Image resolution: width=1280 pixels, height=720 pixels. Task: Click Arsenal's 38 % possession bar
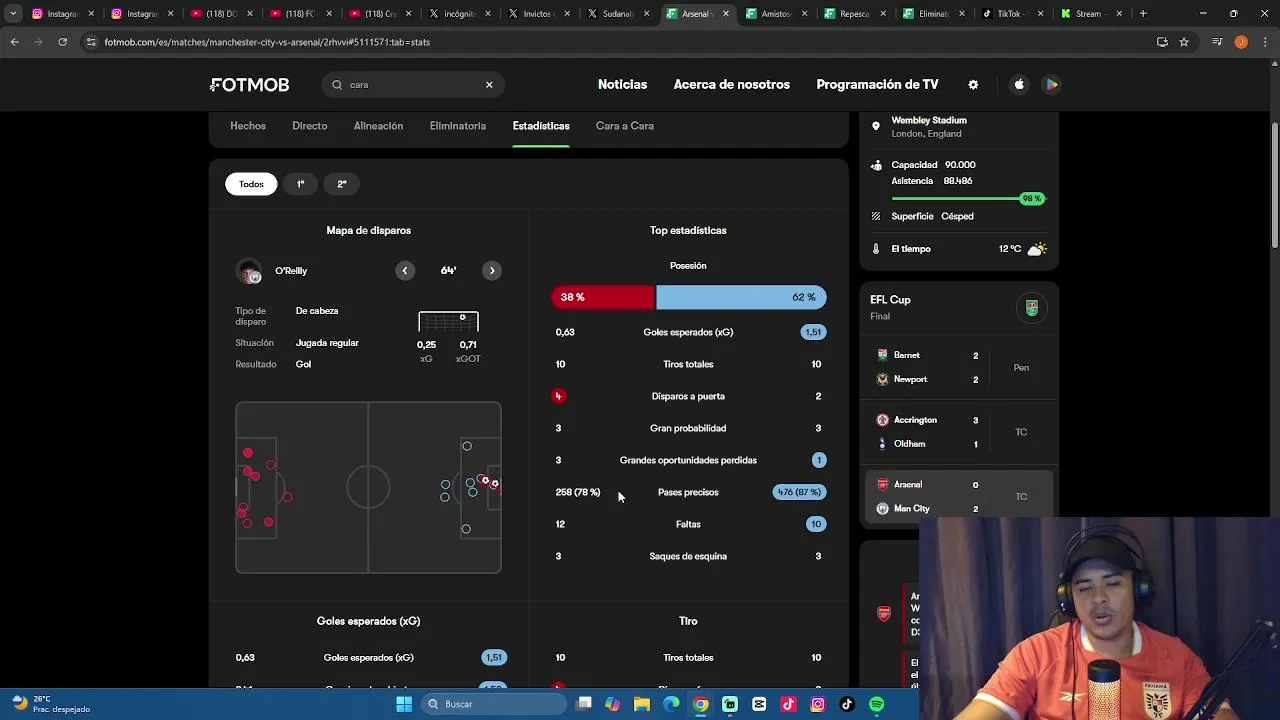click(603, 297)
